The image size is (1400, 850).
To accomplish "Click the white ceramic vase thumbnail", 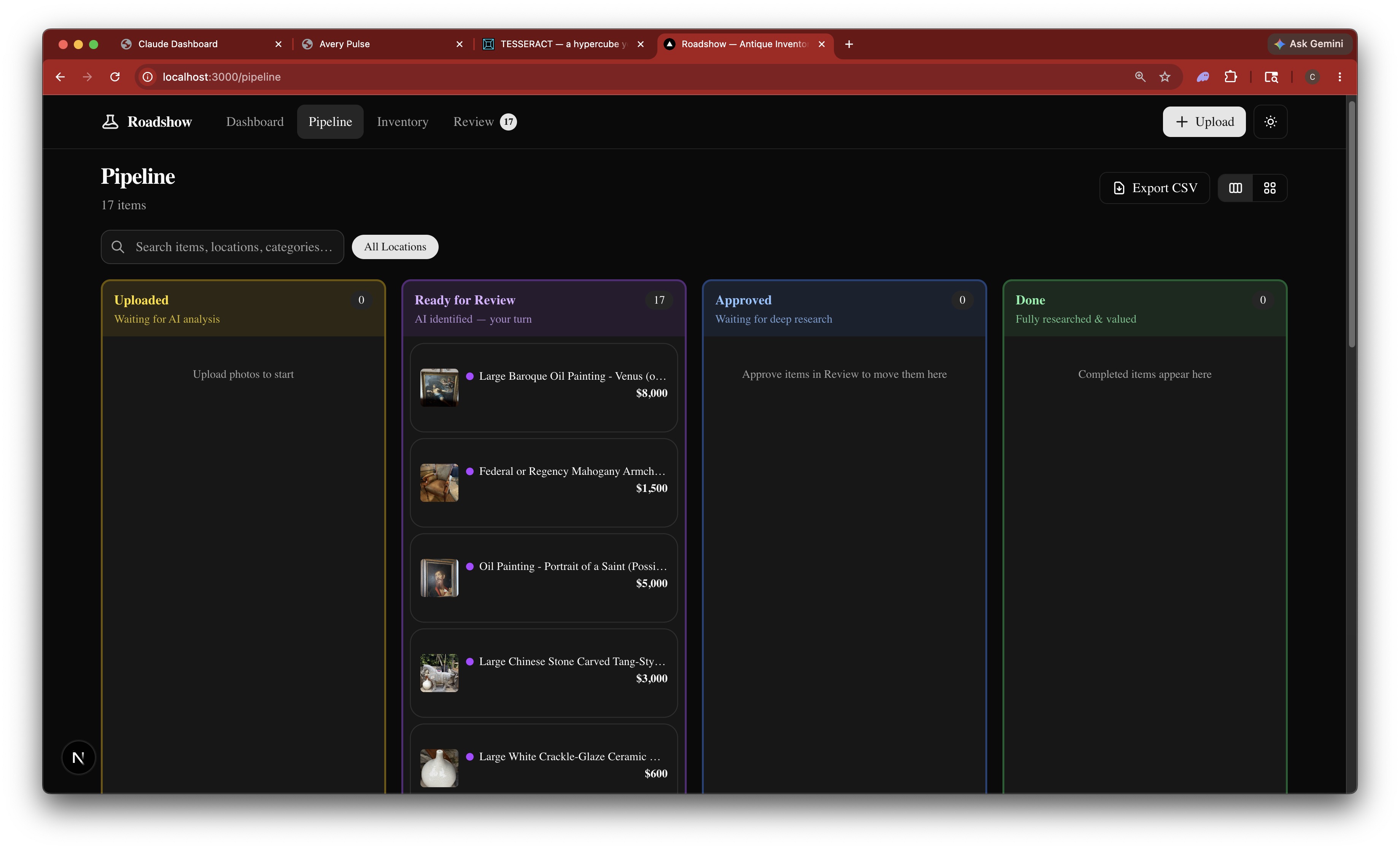I will (439, 768).
